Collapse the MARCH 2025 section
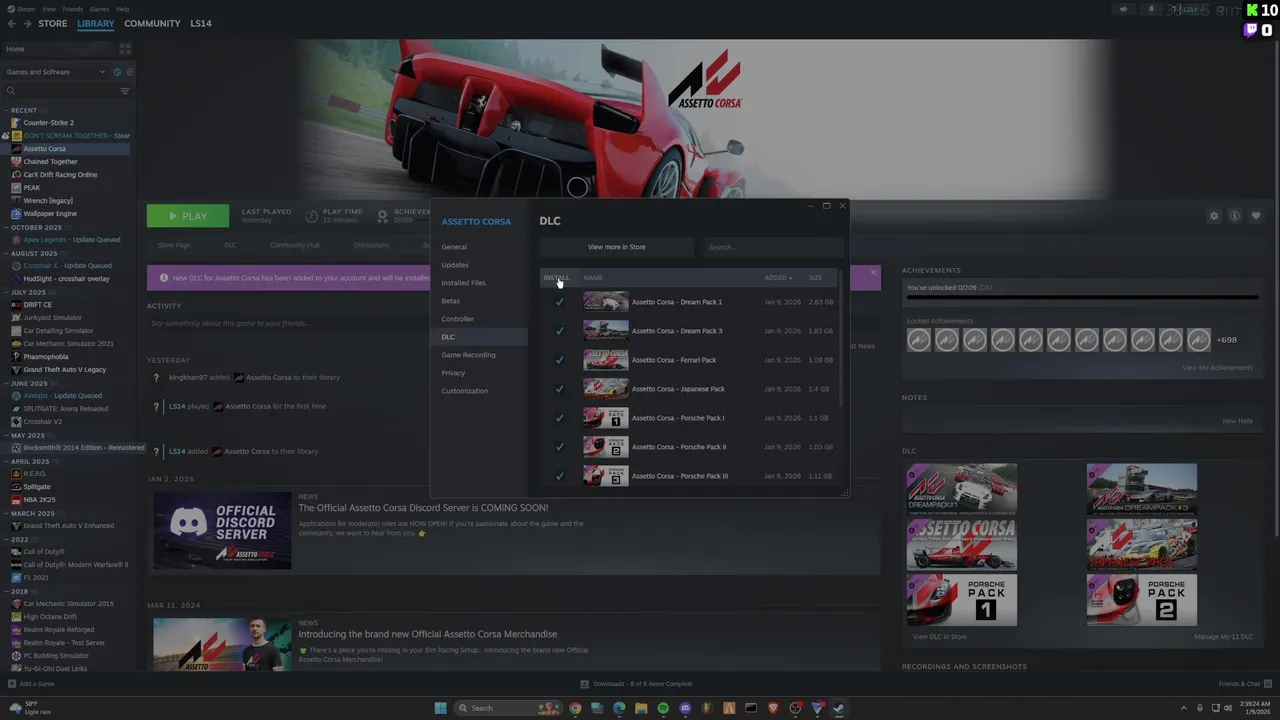The image size is (1280, 720). 6,513
